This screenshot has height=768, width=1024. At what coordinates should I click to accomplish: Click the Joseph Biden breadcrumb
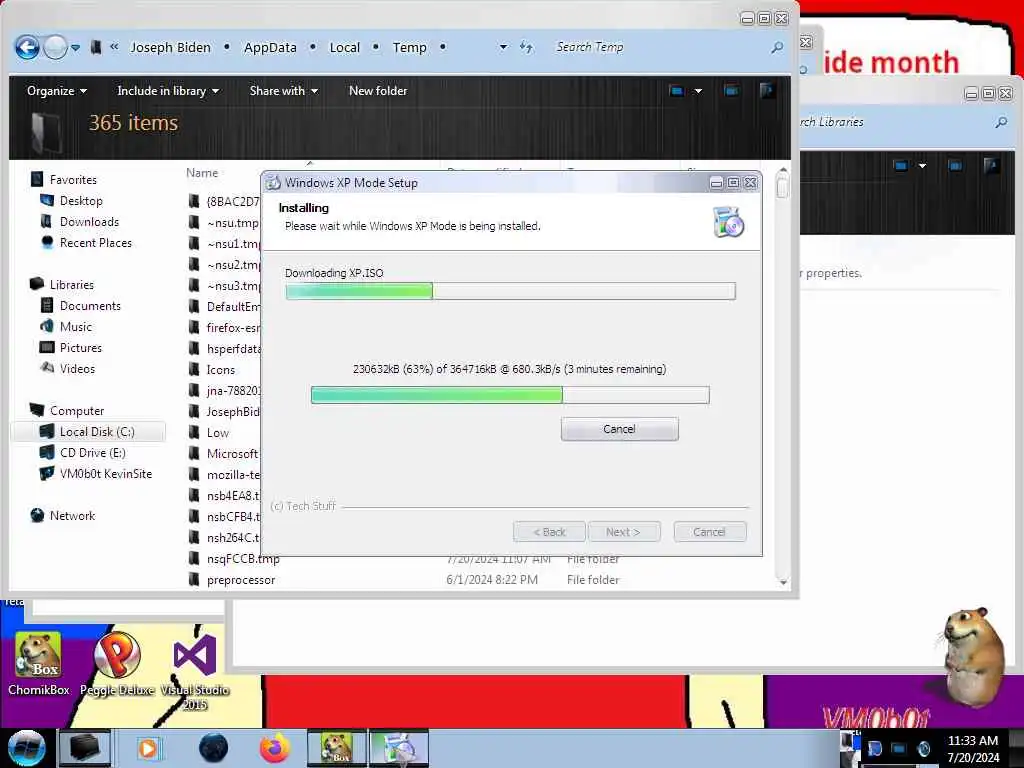pos(170,48)
